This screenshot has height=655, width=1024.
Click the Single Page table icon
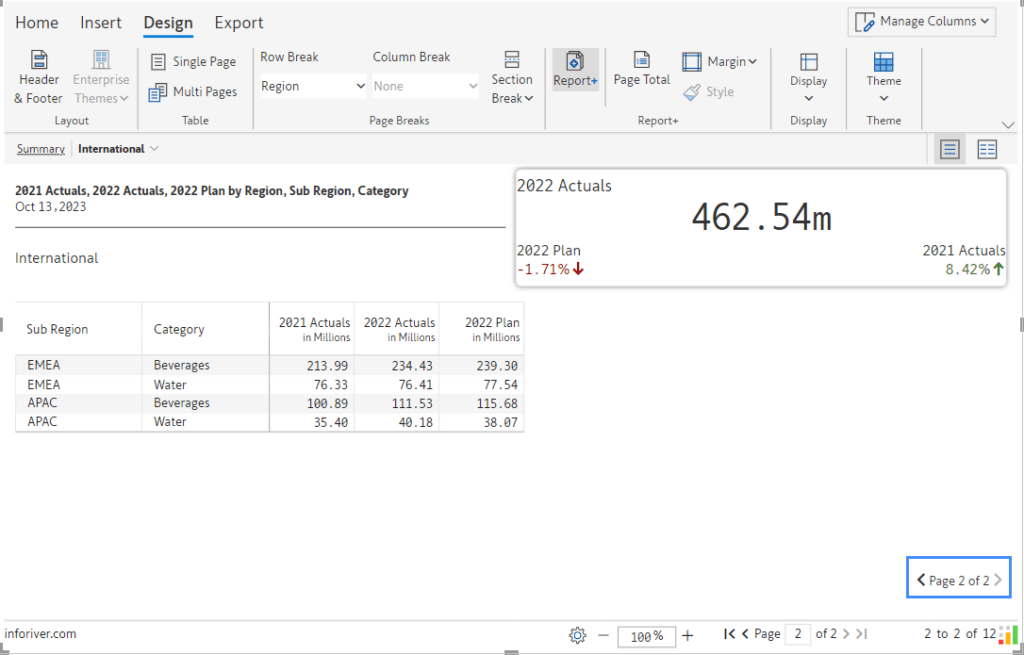(193, 61)
